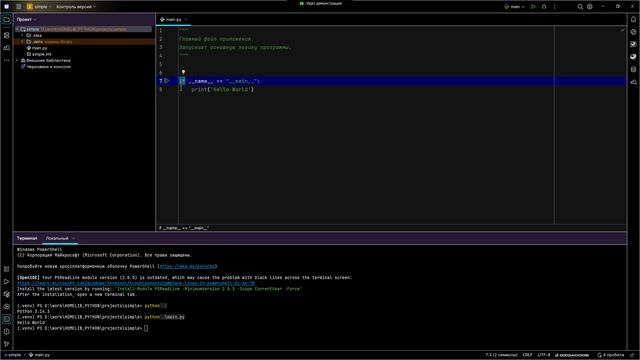This screenshot has height=360, width=640.
Task: Click the editor breadcrumb if __name__
Action: (x=184, y=228)
